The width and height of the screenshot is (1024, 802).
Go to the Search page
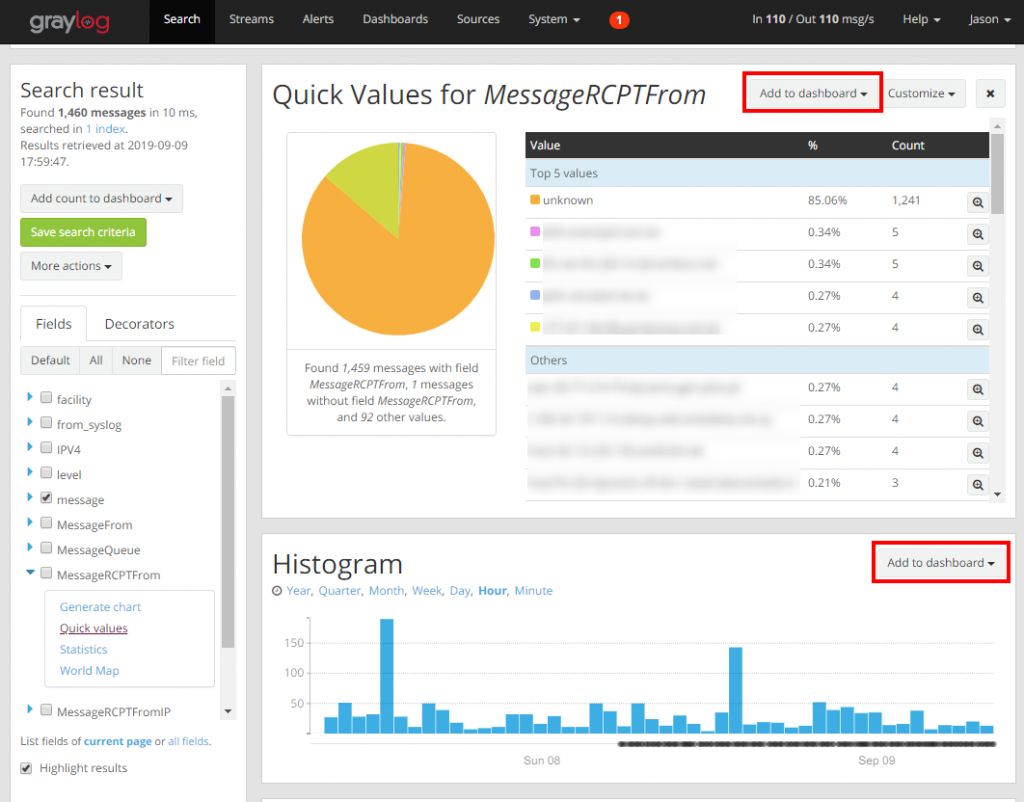(182, 20)
